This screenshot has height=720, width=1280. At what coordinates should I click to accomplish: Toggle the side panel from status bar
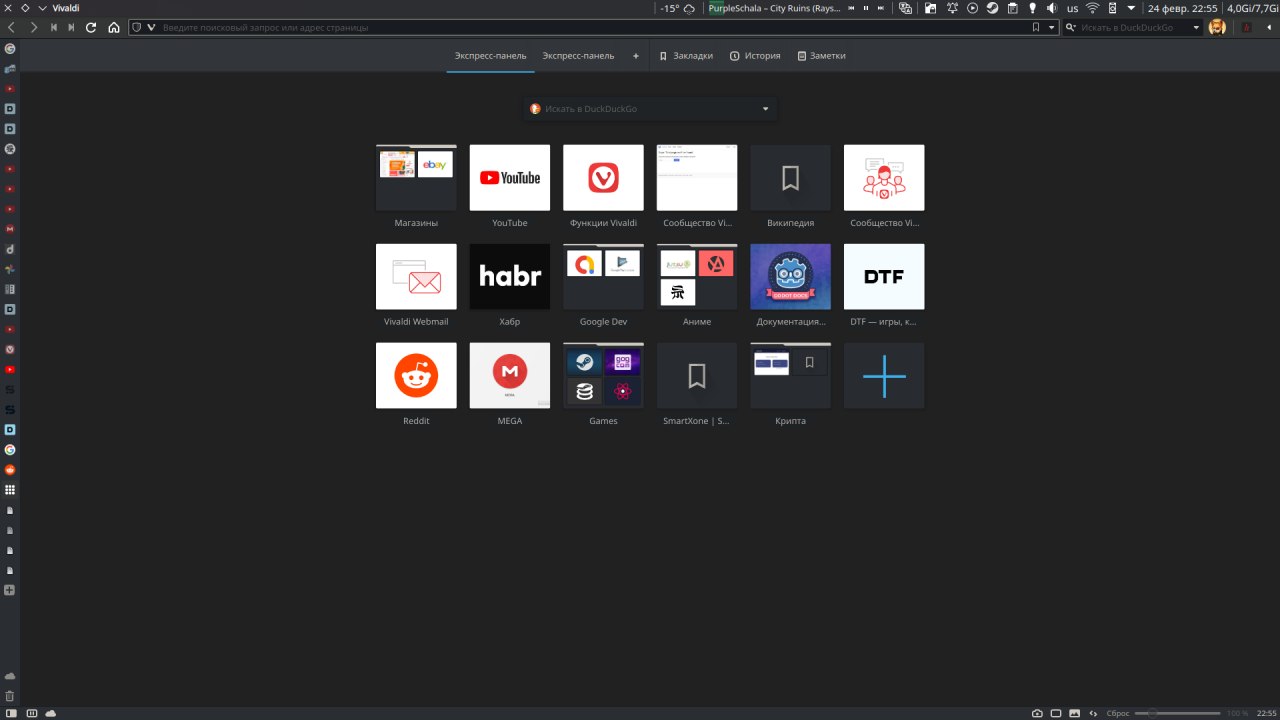(x=11, y=713)
